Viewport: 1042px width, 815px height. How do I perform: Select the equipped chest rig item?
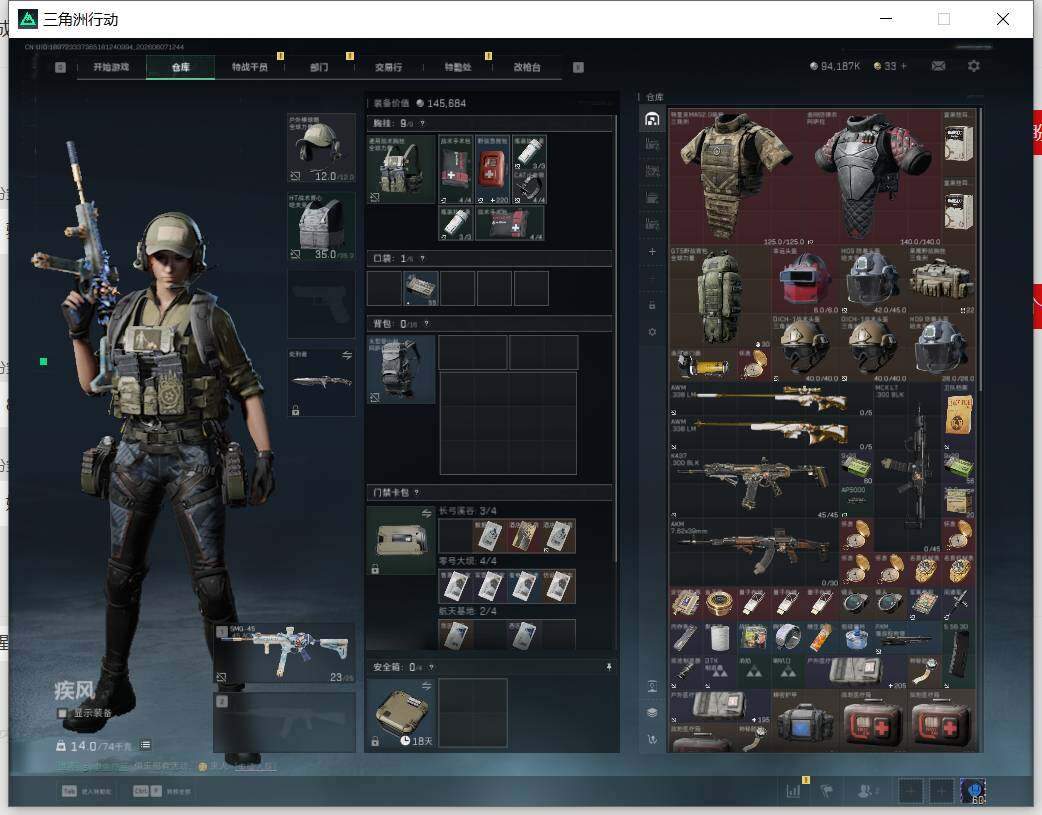(401, 170)
